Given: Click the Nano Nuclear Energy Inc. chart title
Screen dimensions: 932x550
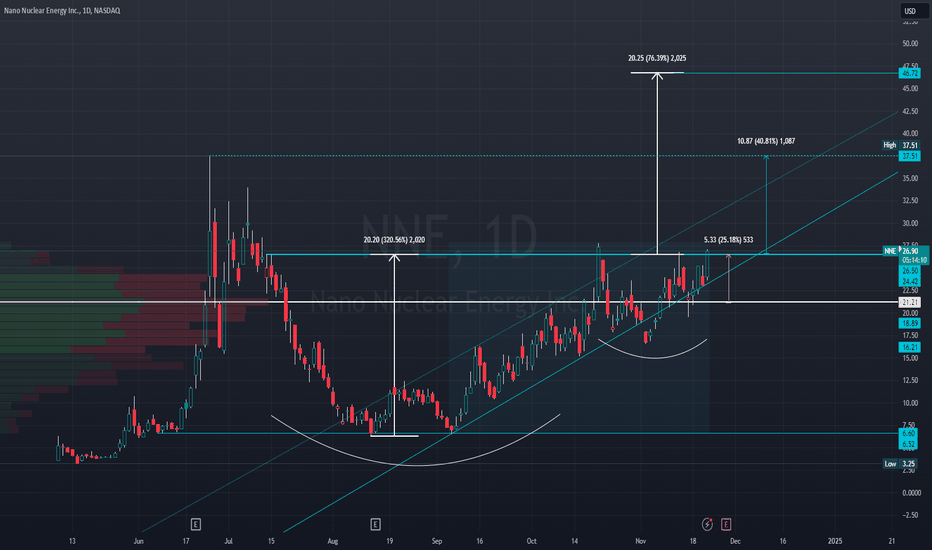Looking at the screenshot, I should [62, 11].
